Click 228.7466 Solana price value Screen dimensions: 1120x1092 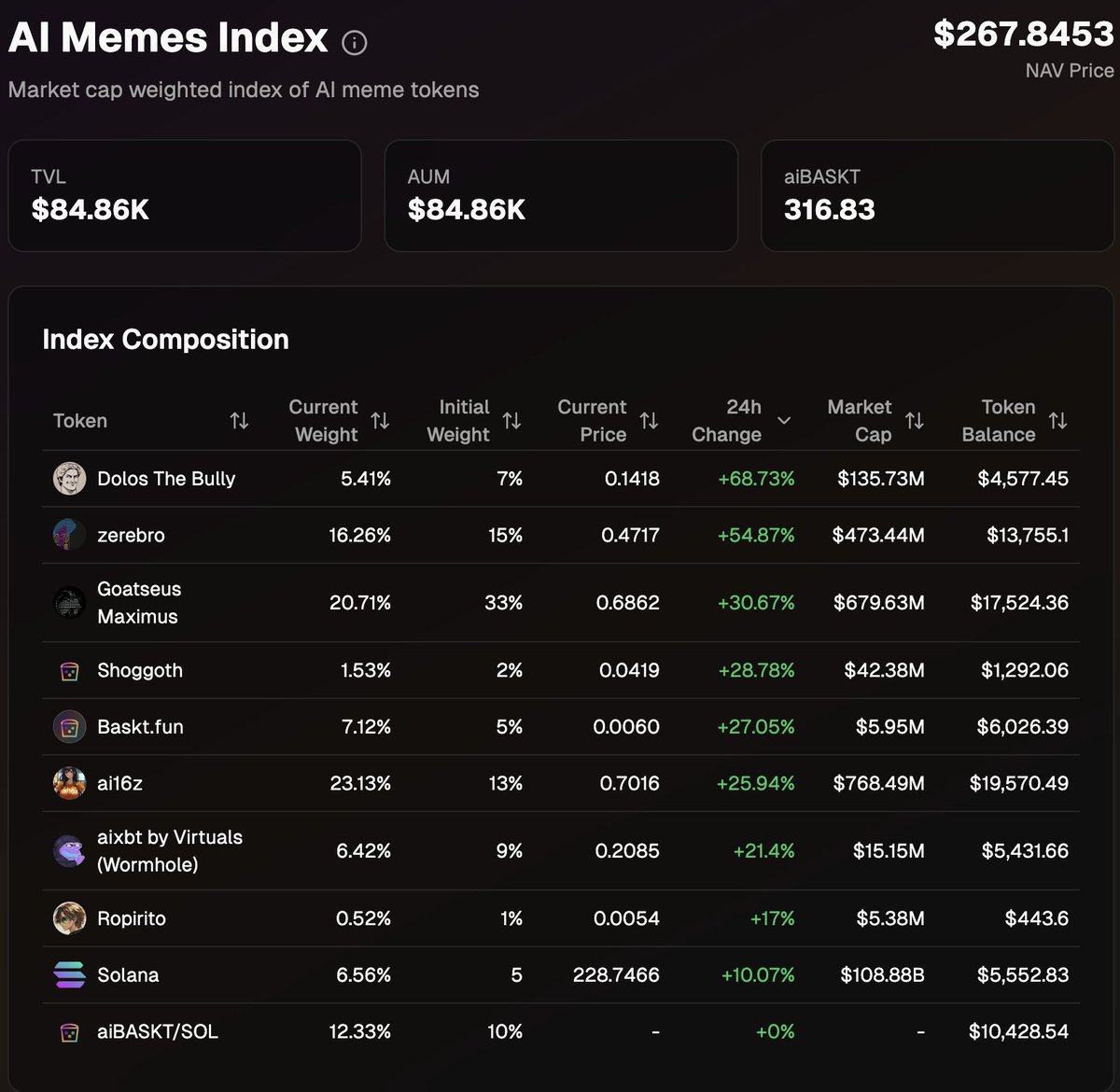[616, 975]
